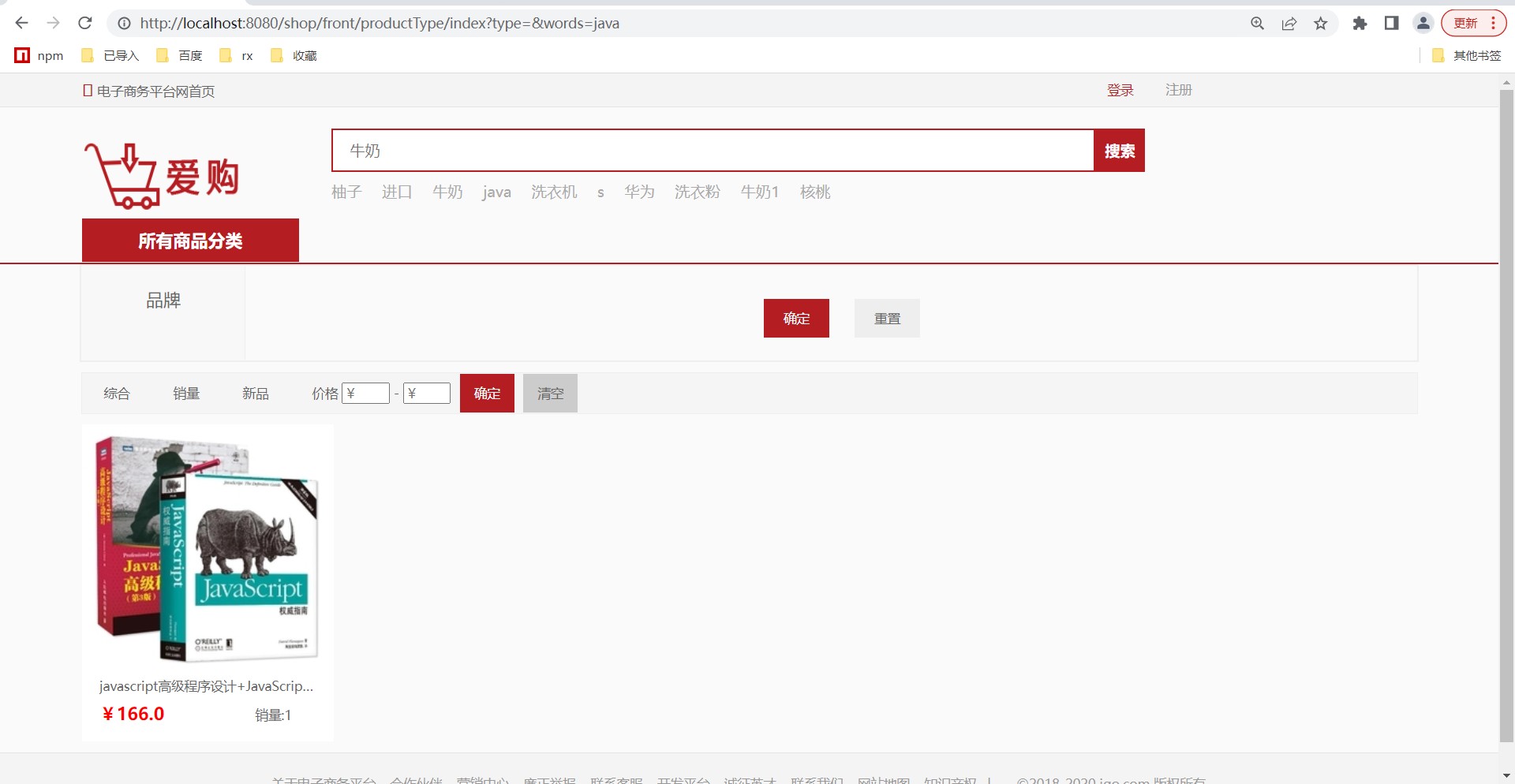Click the scrollbar up arrow
Image resolution: width=1515 pixels, height=784 pixels.
coord(1506,81)
